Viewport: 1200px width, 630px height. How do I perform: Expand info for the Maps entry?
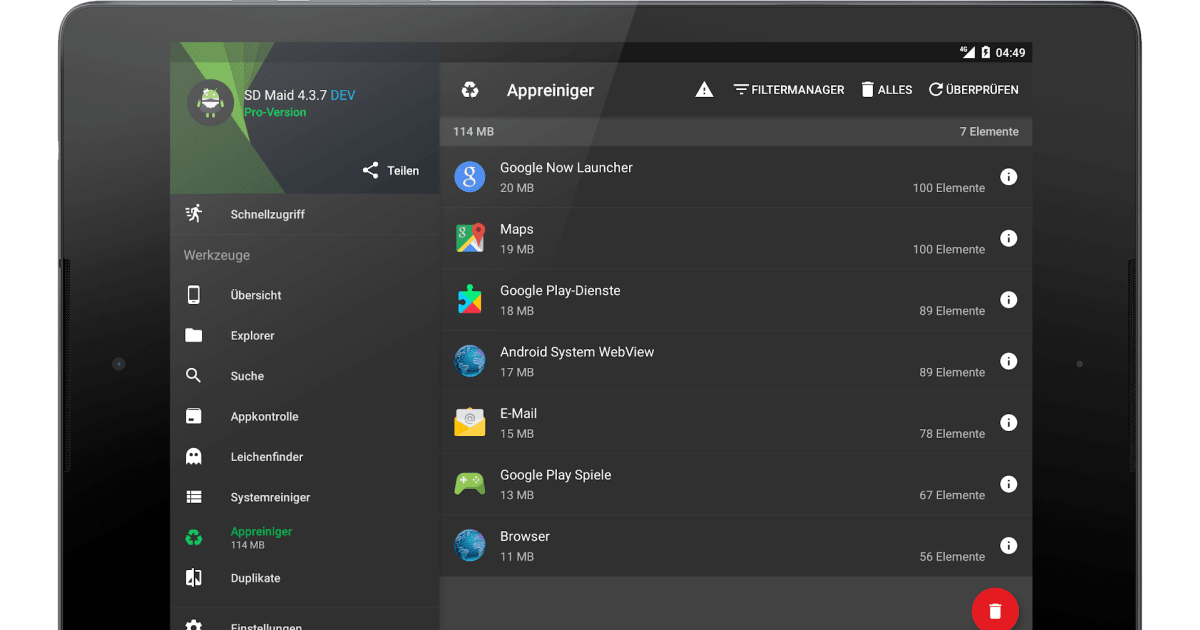coord(1008,238)
